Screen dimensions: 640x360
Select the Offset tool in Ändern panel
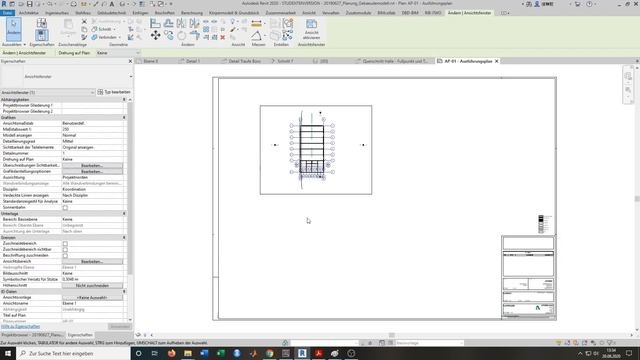click(168, 23)
